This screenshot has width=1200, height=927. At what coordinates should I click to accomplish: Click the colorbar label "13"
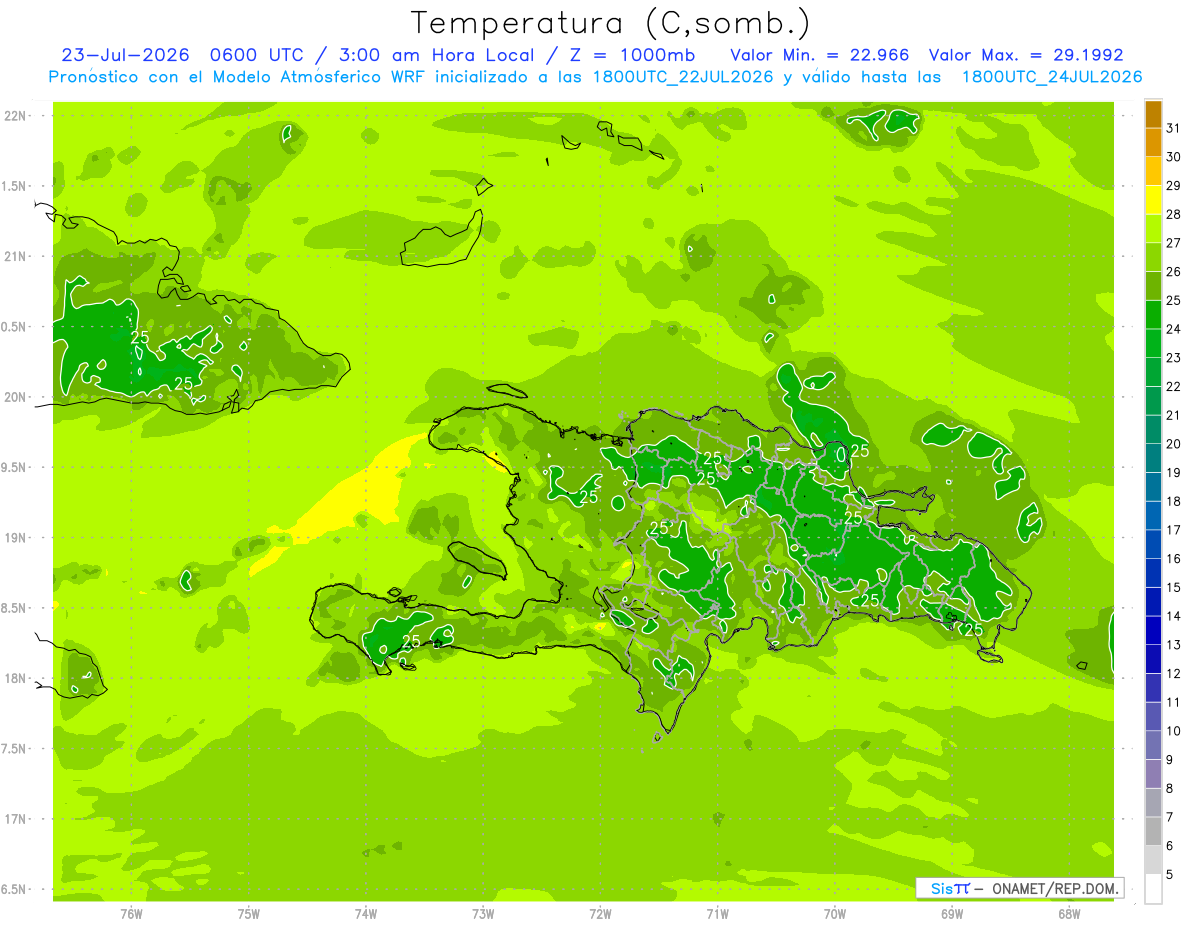[x=1174, y=645]
